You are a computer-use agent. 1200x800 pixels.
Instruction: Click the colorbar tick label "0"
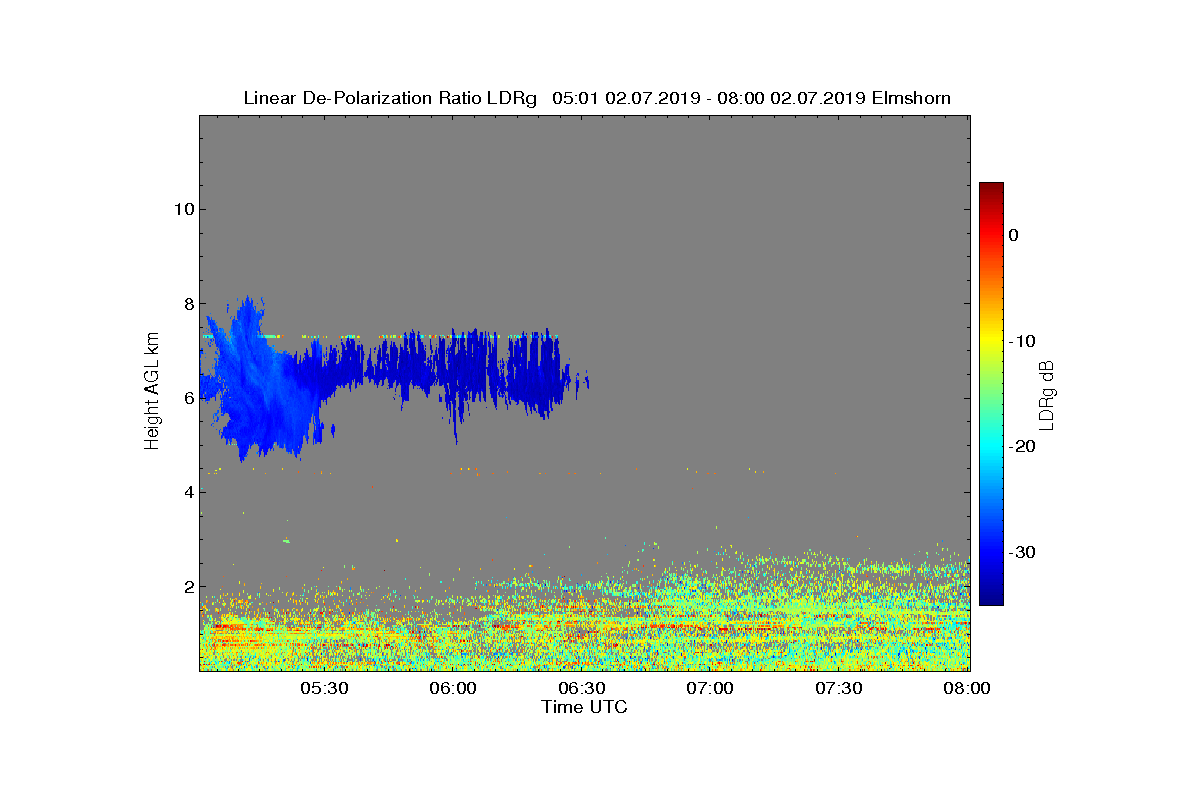click(x=1013, y=235)
